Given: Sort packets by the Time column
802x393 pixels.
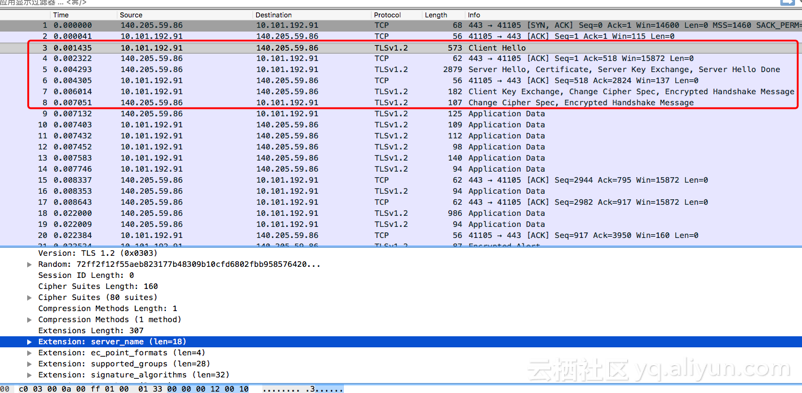Looking at the screenshot, I should pyautogui.click(x=84, y=15).
